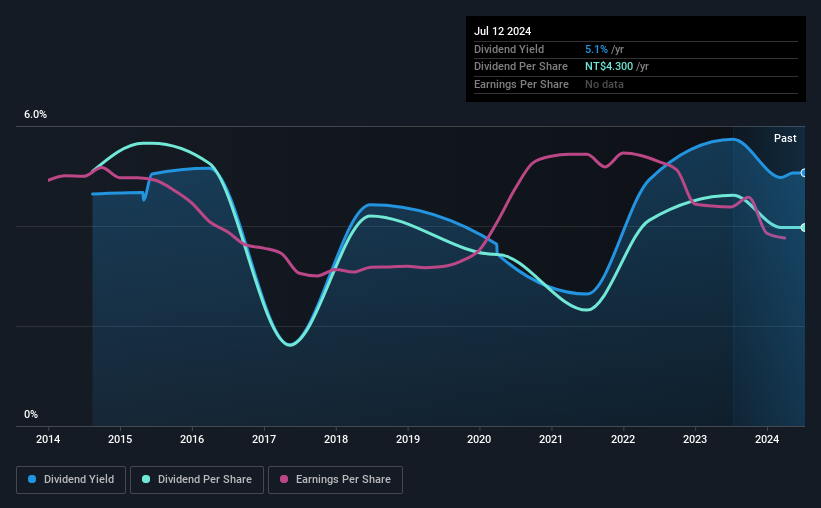Click the No data earnings value
The height and width of the screenshot is (508, 821).
click(x=604, y=84)
